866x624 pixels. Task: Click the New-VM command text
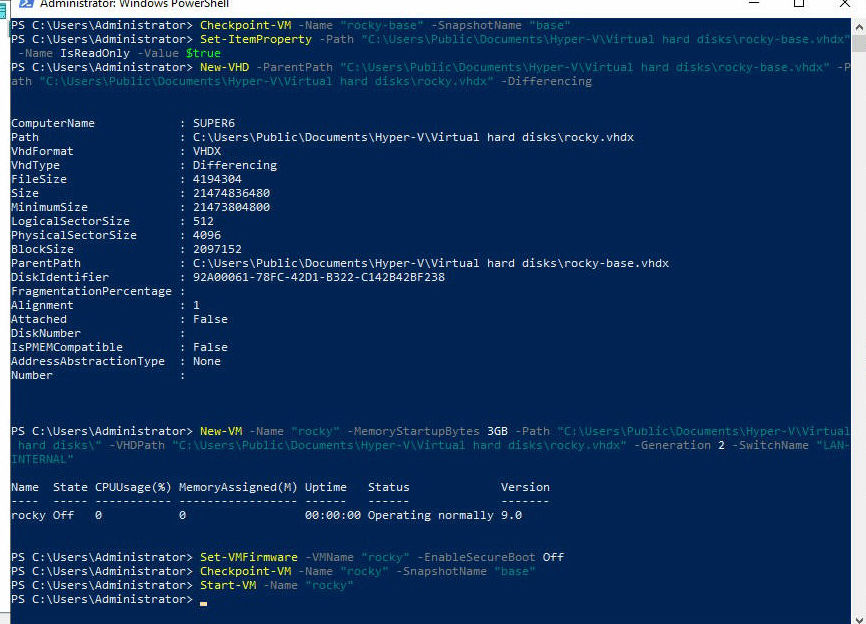(x=221, y=431)
